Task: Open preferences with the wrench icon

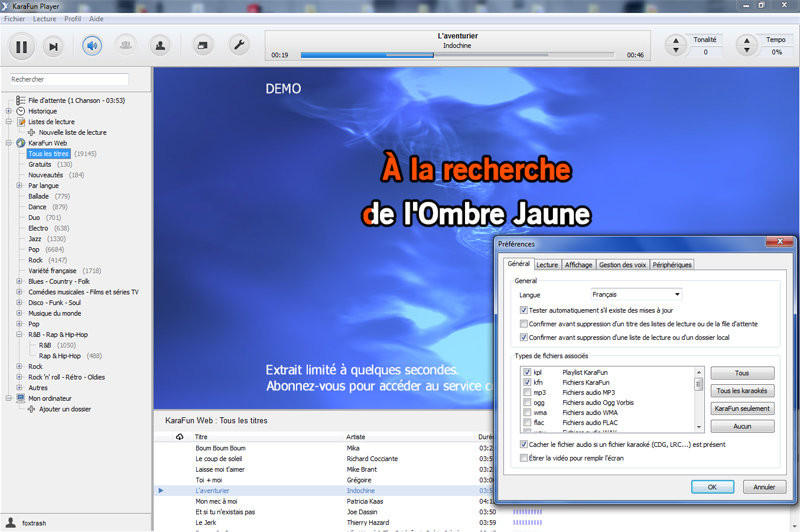Action: [x=238, y=45]
